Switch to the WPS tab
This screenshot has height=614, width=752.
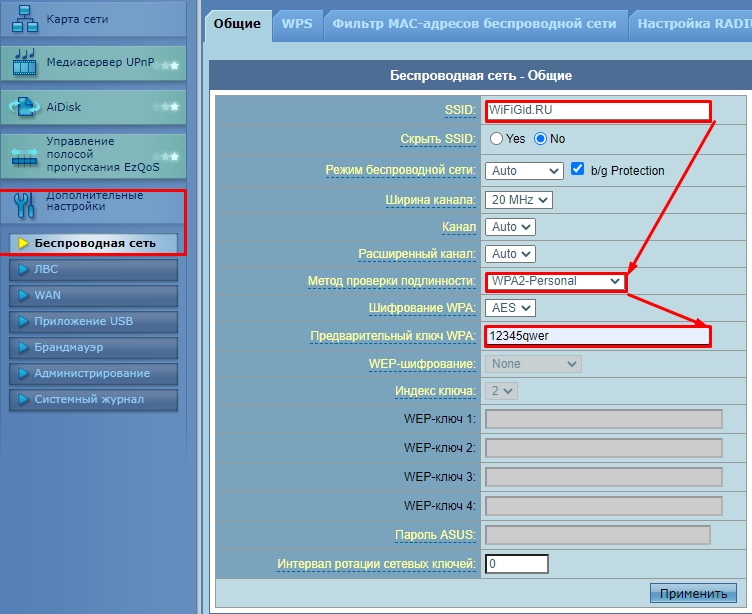coord(297,24)
